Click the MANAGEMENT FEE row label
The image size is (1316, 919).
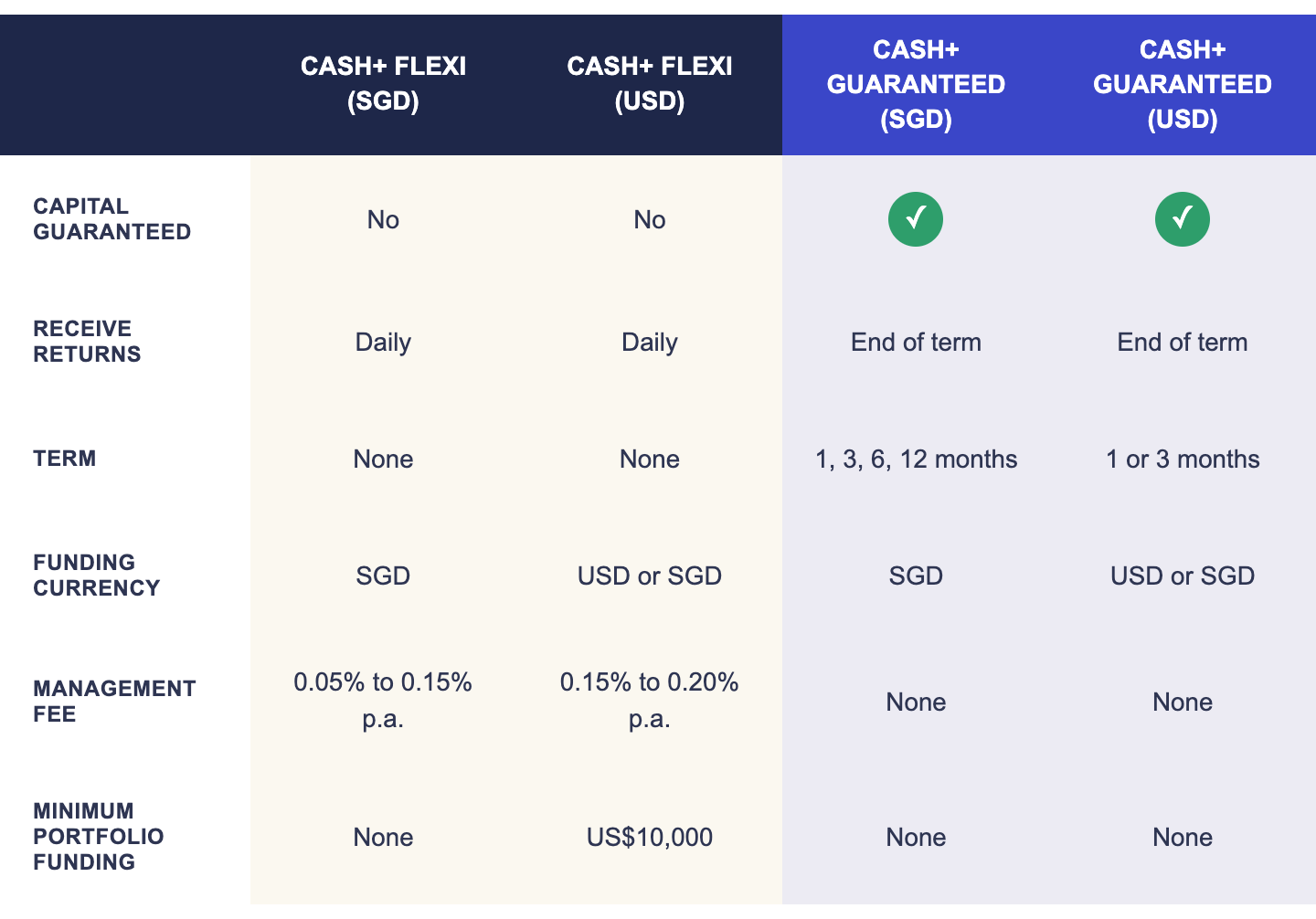pos(115,702)
